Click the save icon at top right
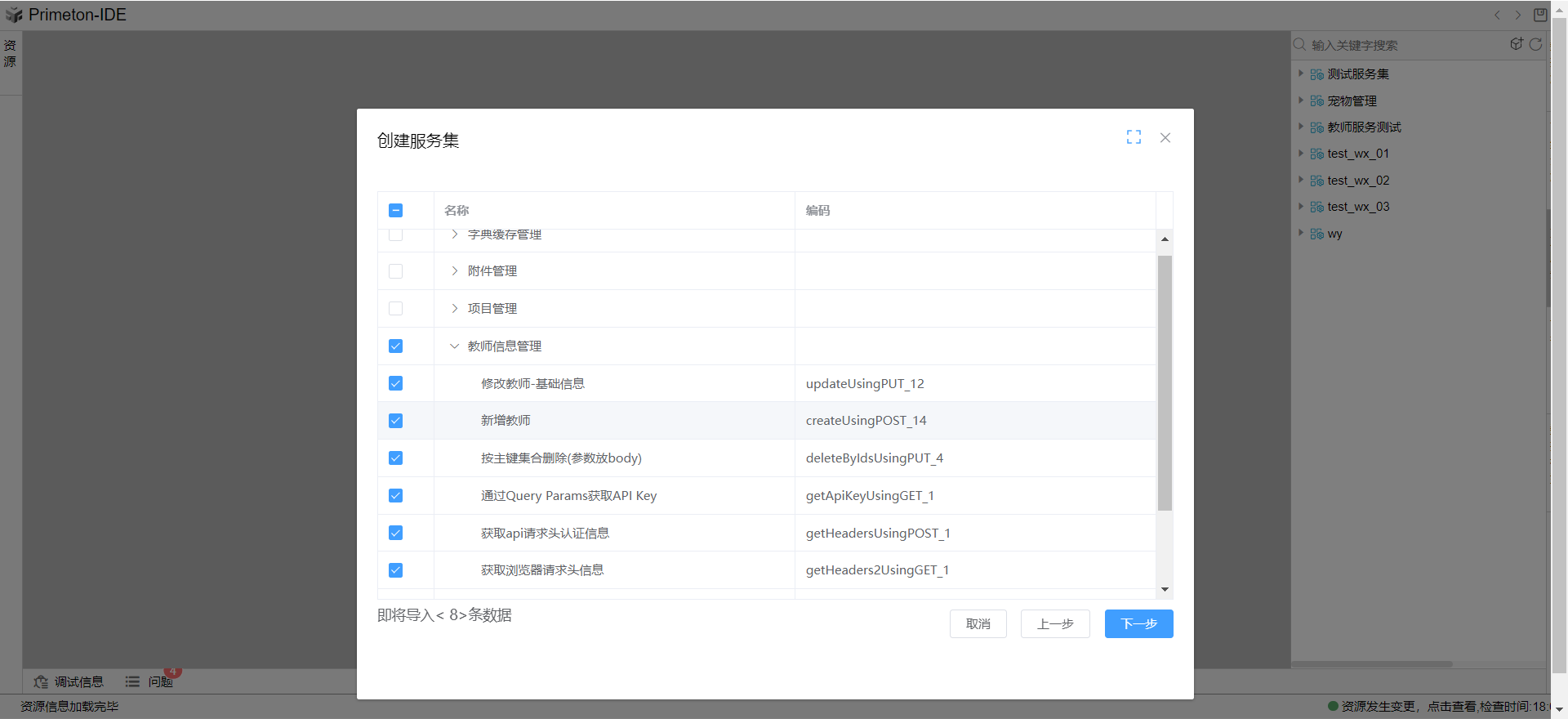Screen dimensions: 1568x719 (1540, 15)
